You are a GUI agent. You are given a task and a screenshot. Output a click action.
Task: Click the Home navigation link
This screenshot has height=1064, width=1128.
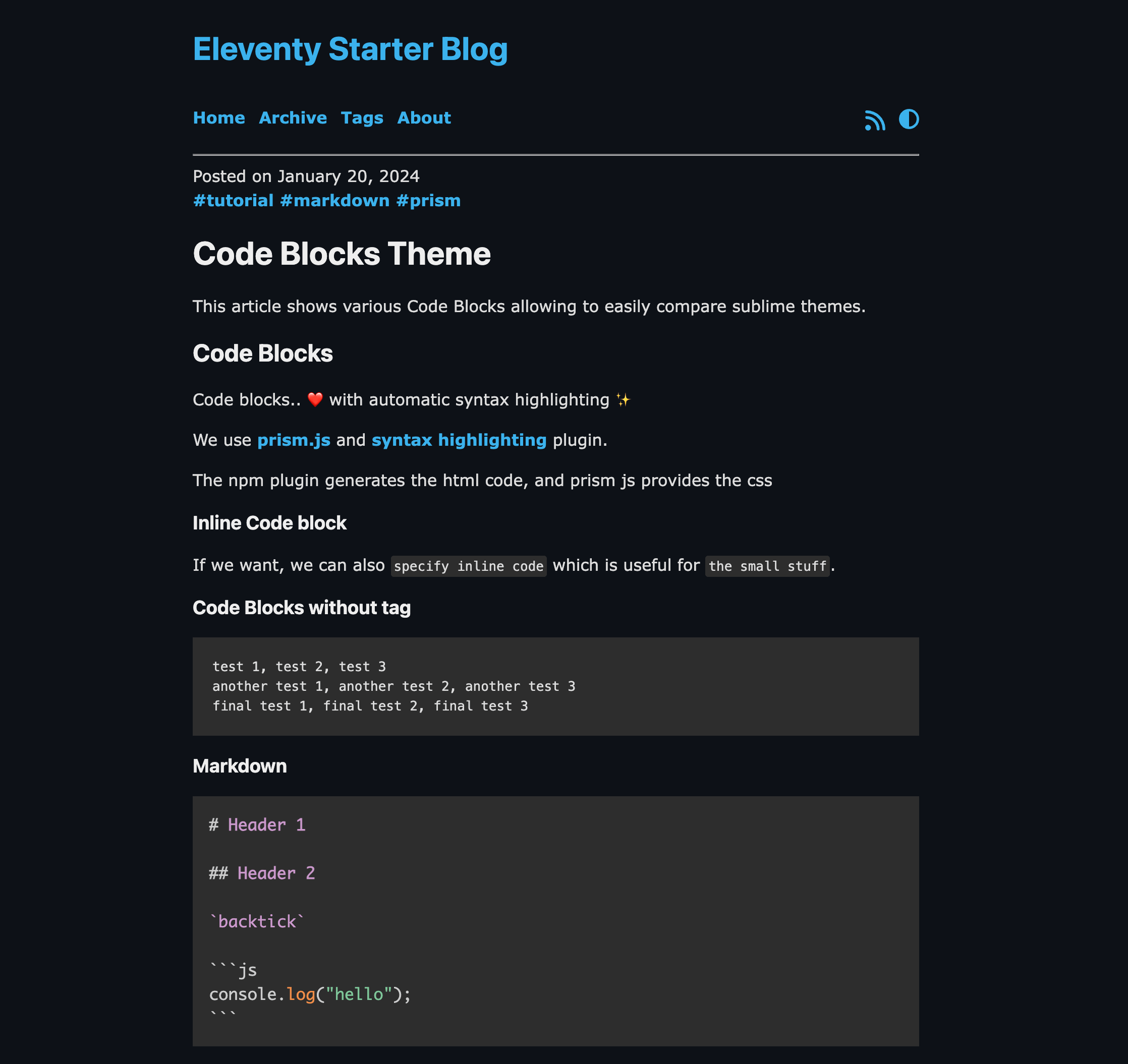tap(218, 118)
